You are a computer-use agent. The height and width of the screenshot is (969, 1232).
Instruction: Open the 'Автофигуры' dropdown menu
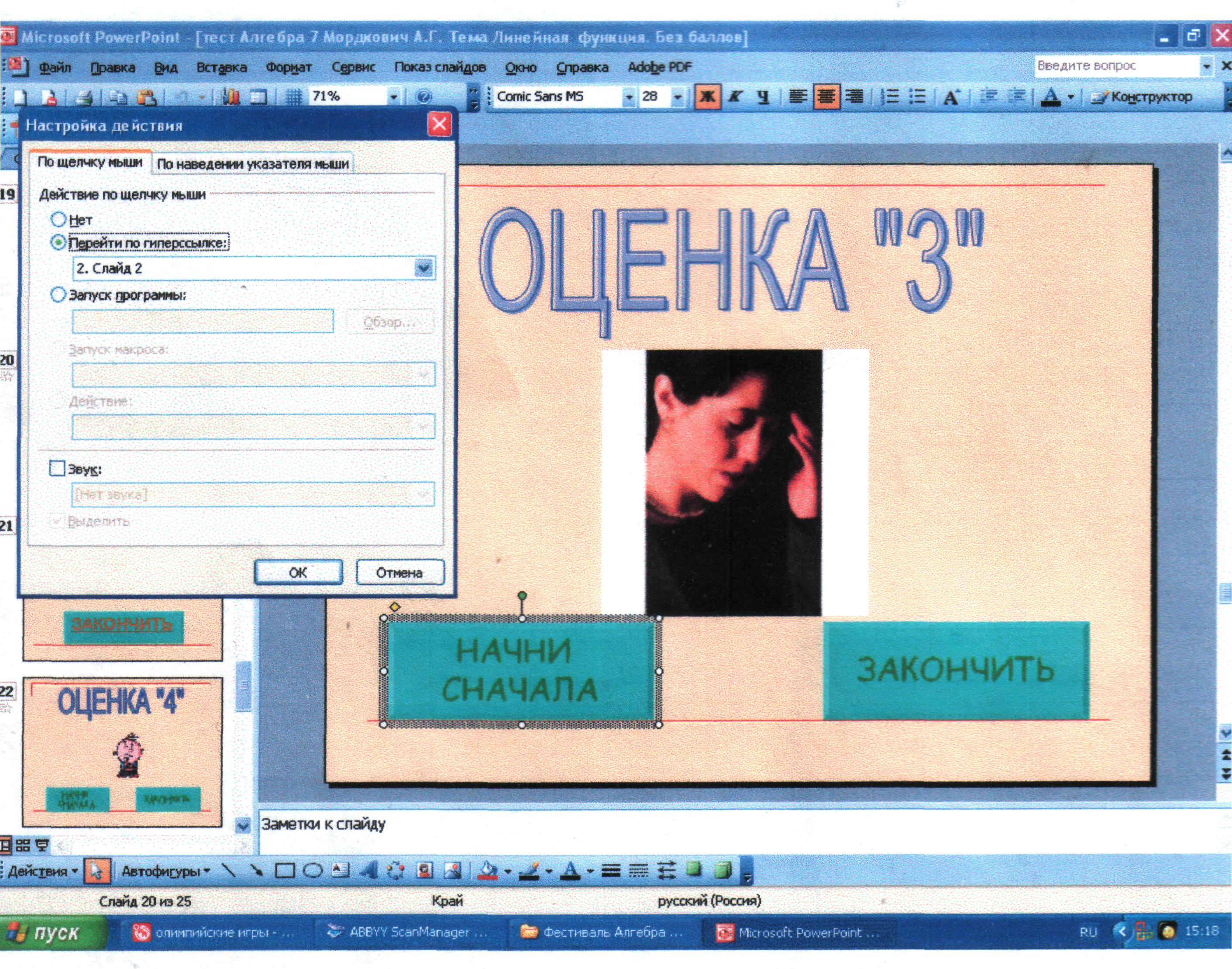coord(165,871)
